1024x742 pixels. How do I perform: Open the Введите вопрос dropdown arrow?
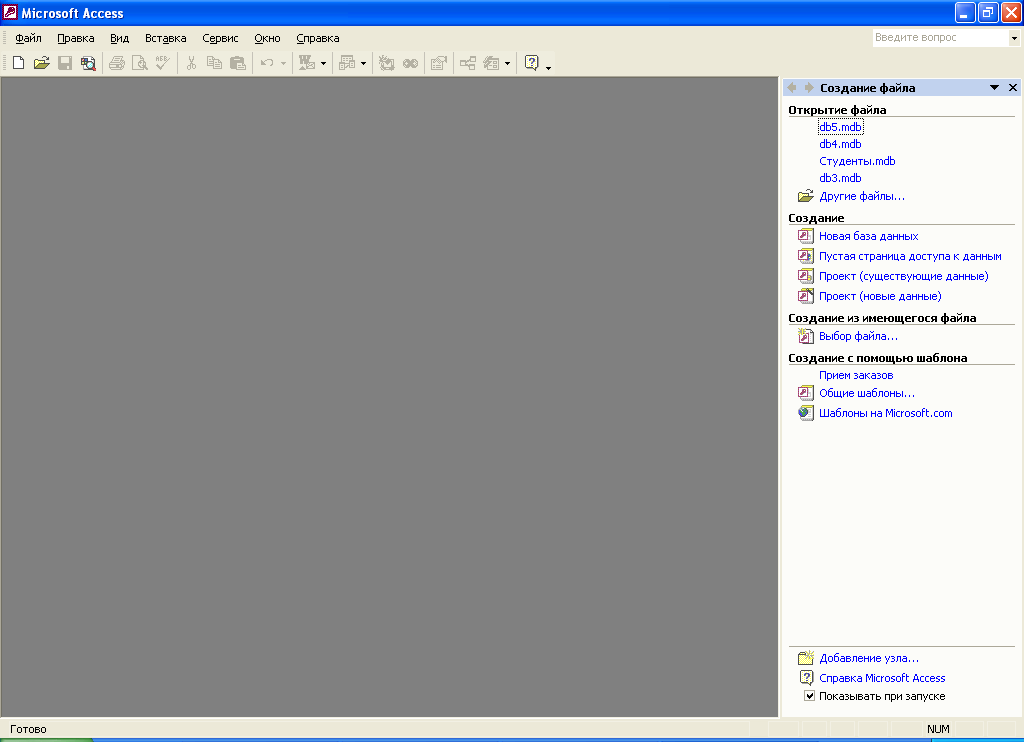pos(1014,38)
